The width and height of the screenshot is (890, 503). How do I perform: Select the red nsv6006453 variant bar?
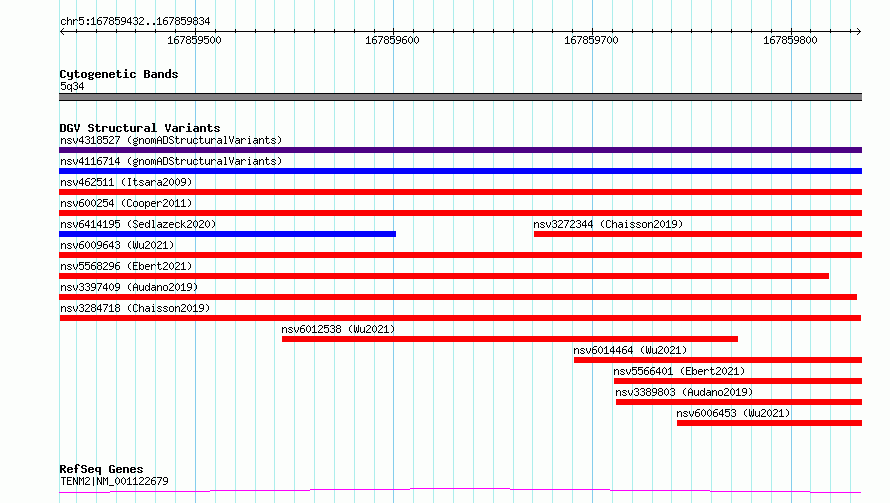(769, 423)
